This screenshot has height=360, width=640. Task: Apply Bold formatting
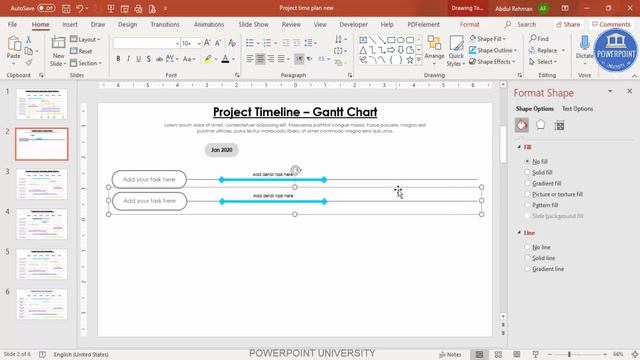[118, 59]
